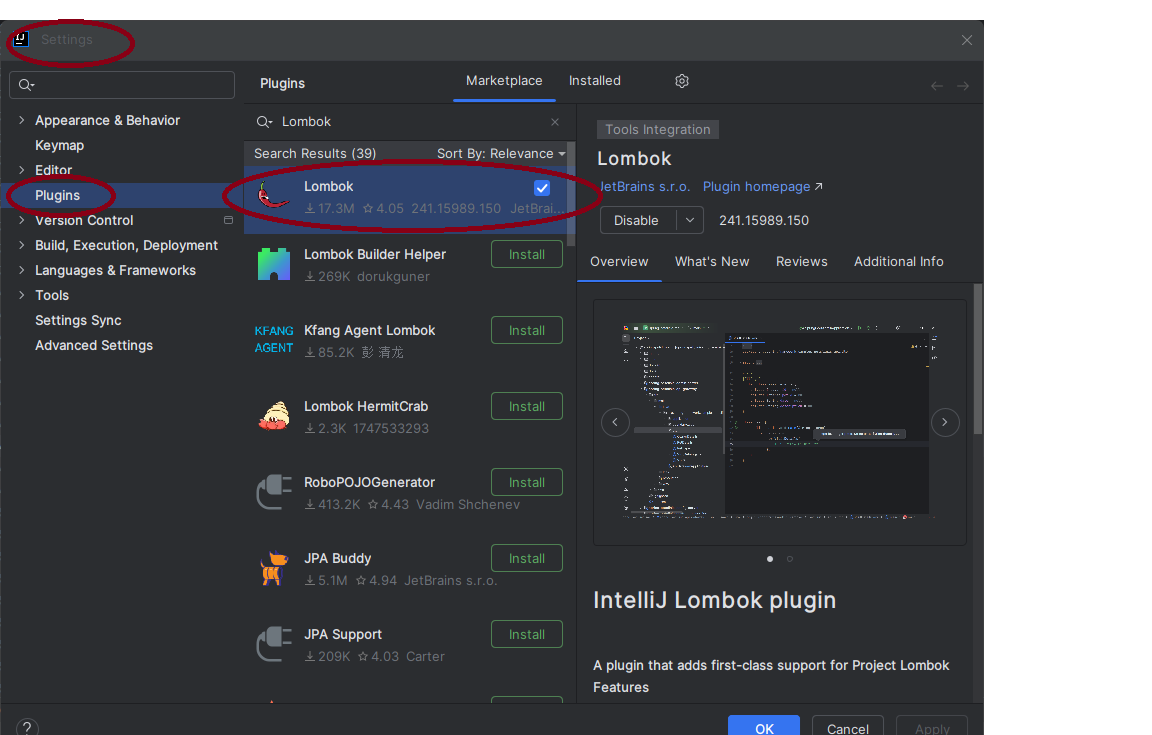Switch to the Installed tab
Image resolution: width=1152 pixels, height=735 pixels.
(594, 81)
